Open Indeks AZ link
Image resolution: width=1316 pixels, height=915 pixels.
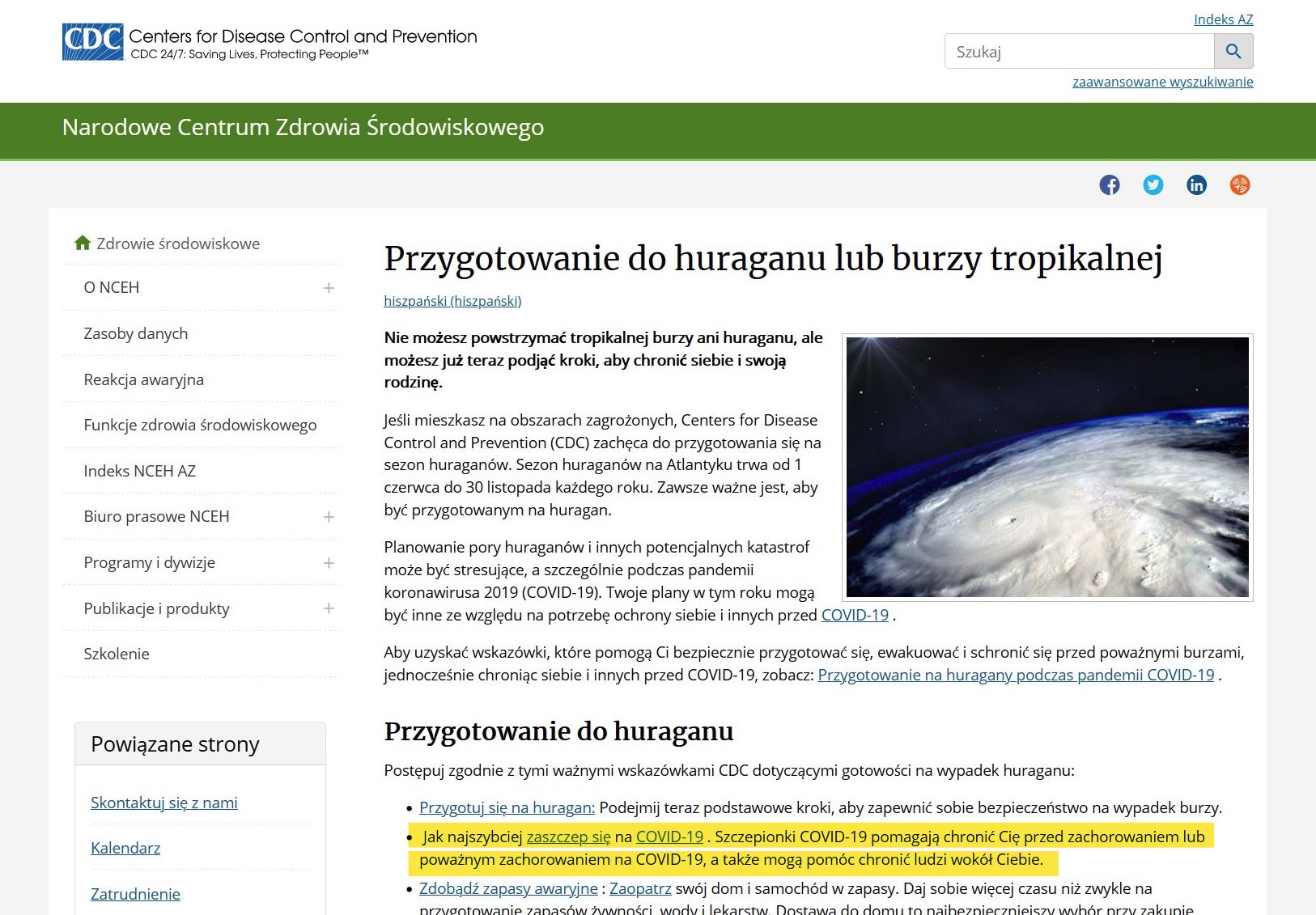[x=1223, y=19]
